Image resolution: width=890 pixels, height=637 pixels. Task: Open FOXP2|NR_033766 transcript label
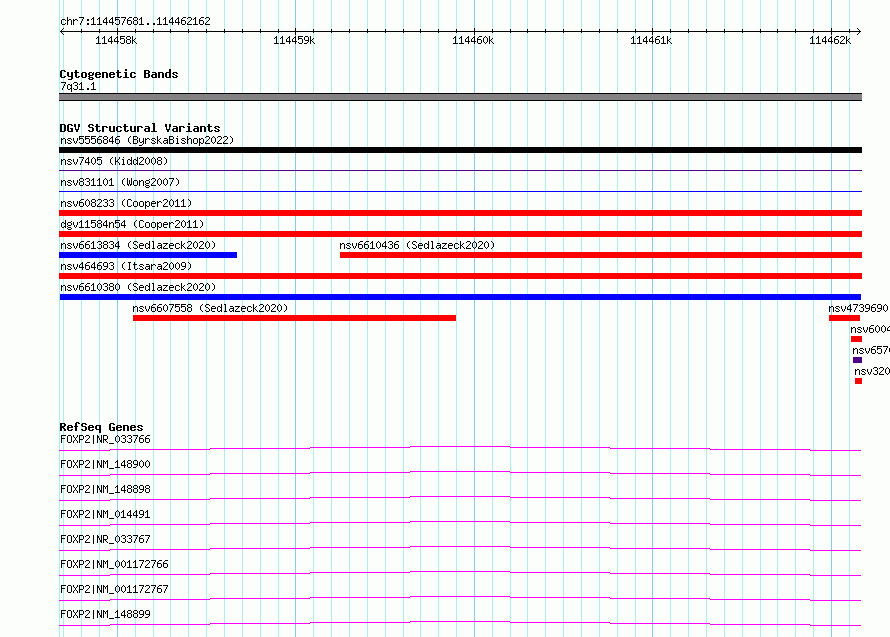pos(105,439)
